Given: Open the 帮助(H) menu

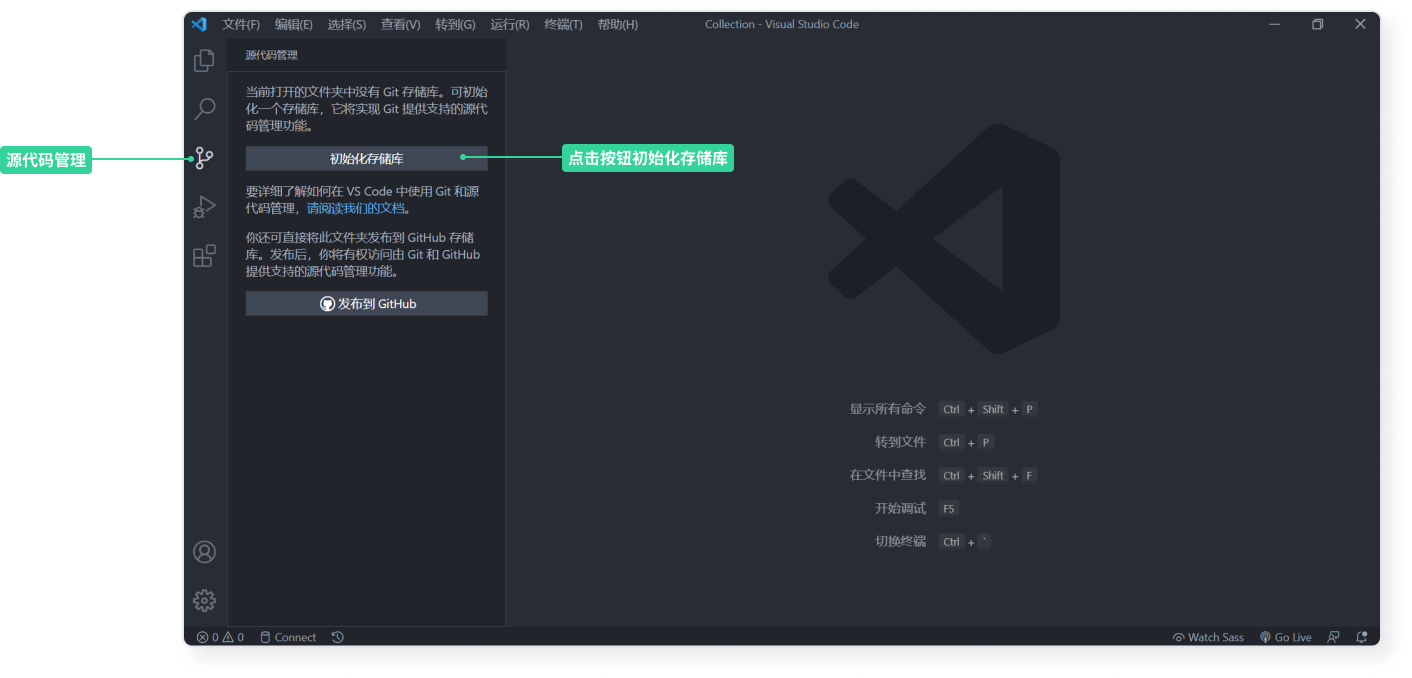Looking at the screenshot, I should (618, 24).
